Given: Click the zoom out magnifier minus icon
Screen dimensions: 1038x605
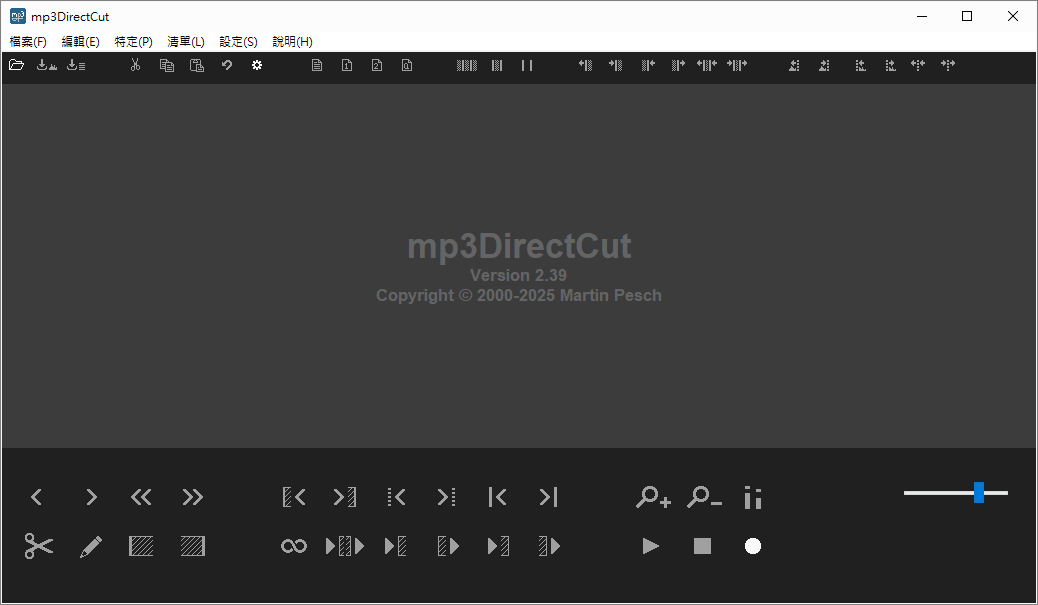Looking at the screenshot, I should tap(704, 497).
